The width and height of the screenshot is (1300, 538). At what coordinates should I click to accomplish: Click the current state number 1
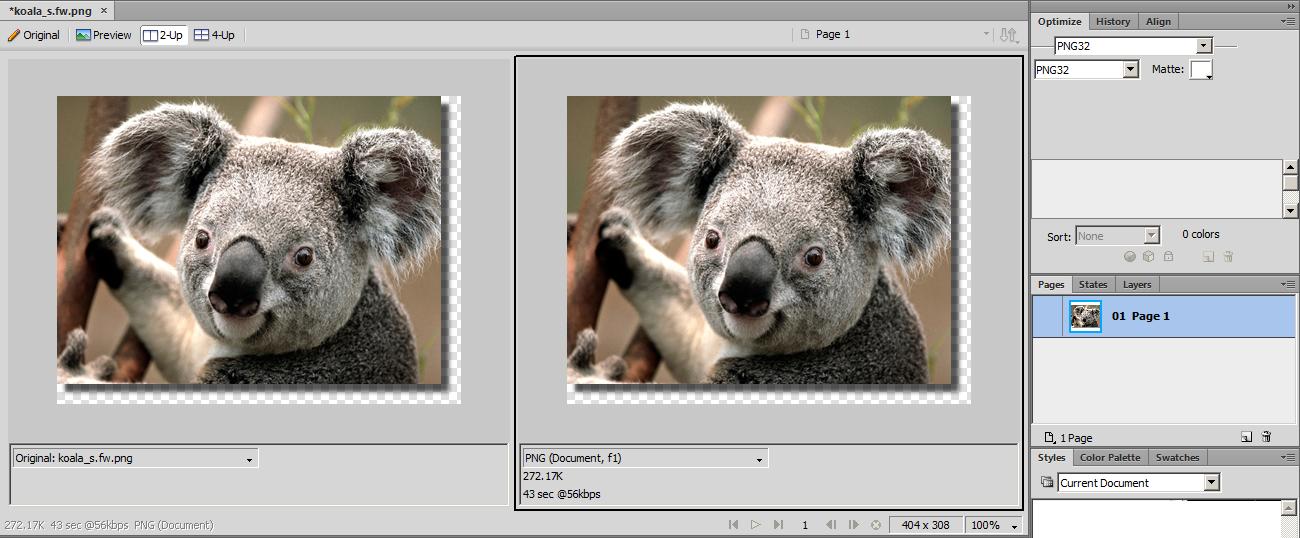pyautogui.click(x=805, y=525)
